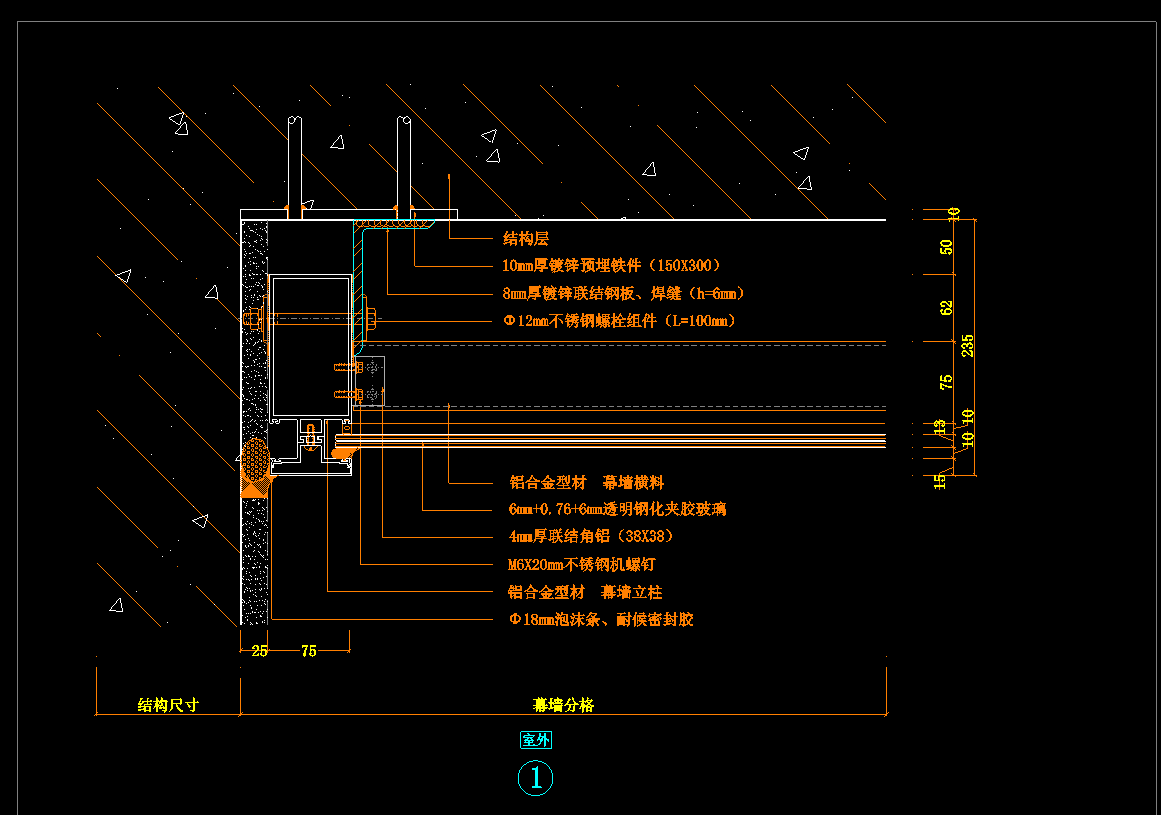Screen dimensions: 1161x815
Task: Click the Φ12mm不锈钢螺栓组件 label
Action: pos(618,321)
